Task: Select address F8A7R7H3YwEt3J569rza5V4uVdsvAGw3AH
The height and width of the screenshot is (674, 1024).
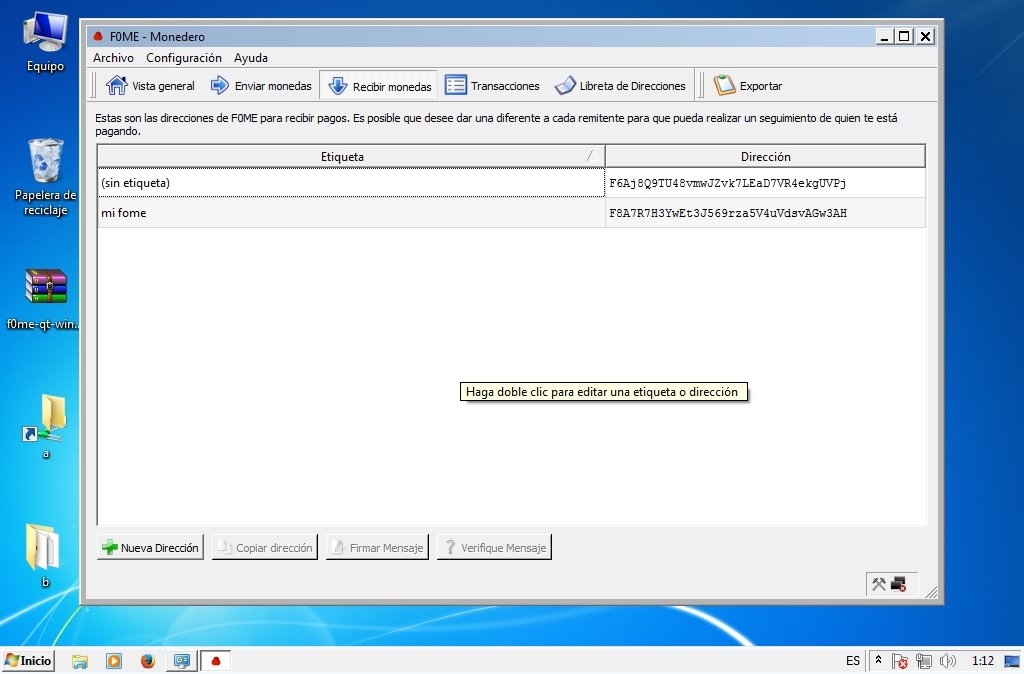Action: [x=765, y=213]
